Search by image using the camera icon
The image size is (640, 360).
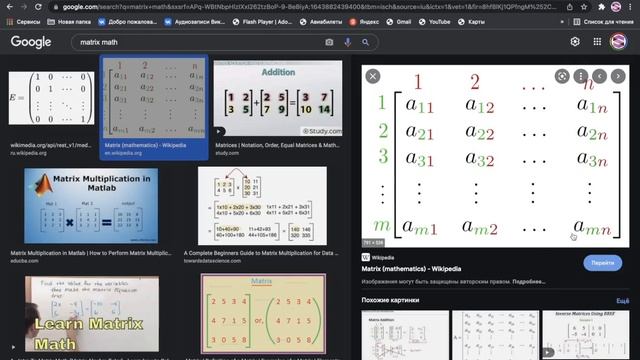coord(329,42)
